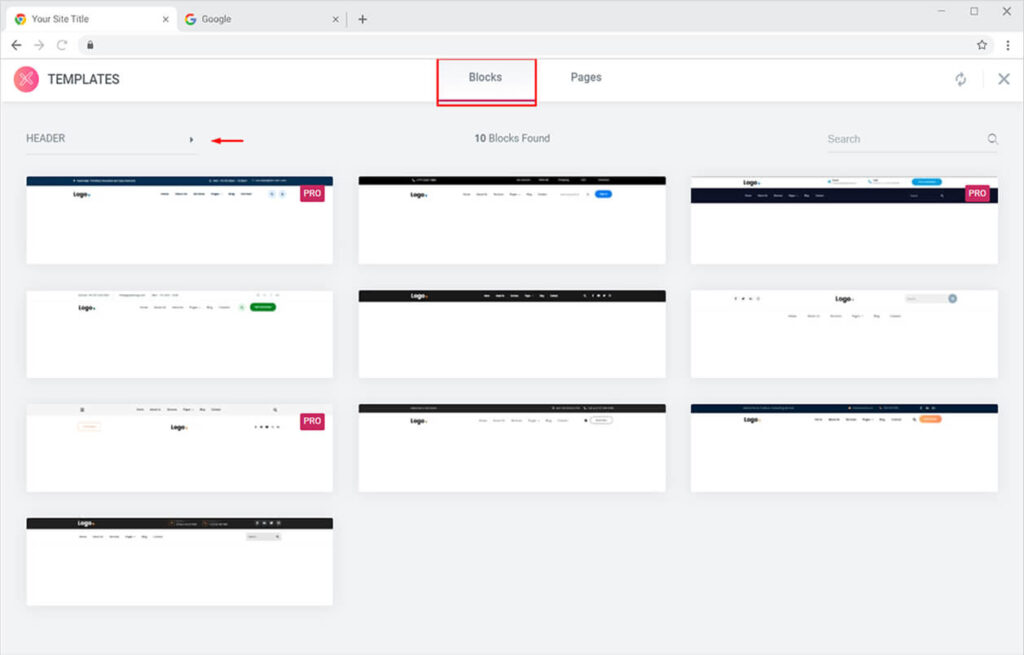This screenshot has height=655, width=1024.
Task: Bookmark page with star icon
Action: click(982, 45)
